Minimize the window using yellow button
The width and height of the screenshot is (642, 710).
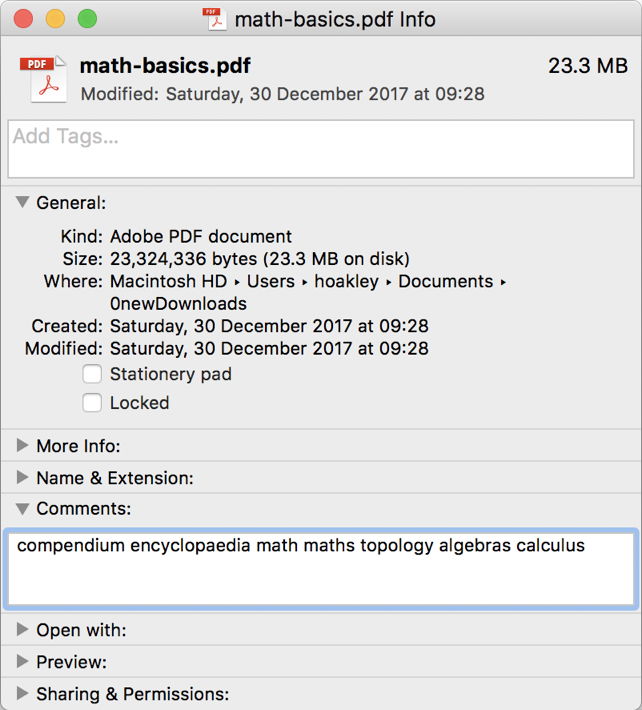55,19
